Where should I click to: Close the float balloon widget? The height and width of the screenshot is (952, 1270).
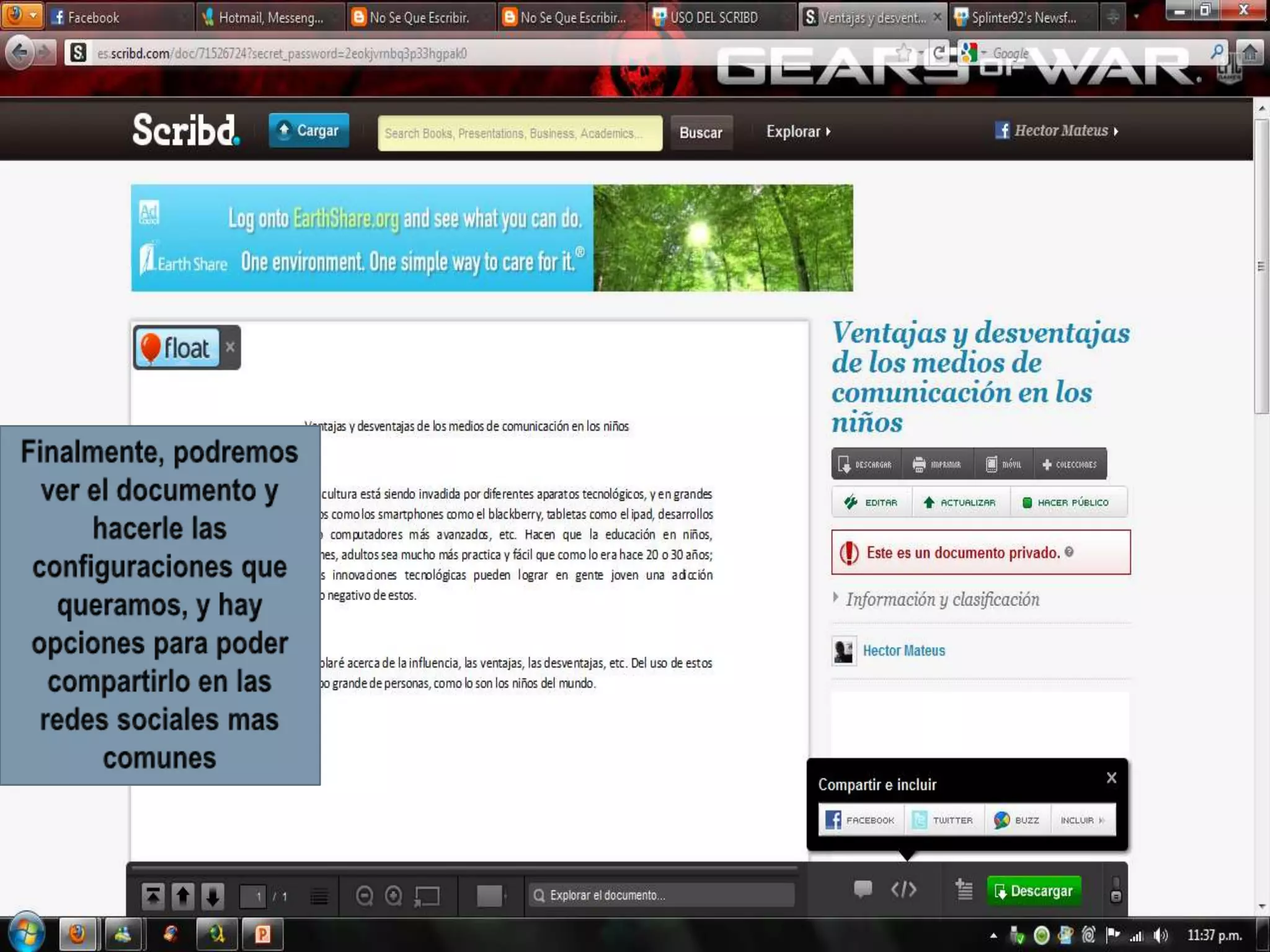(230, 346)
